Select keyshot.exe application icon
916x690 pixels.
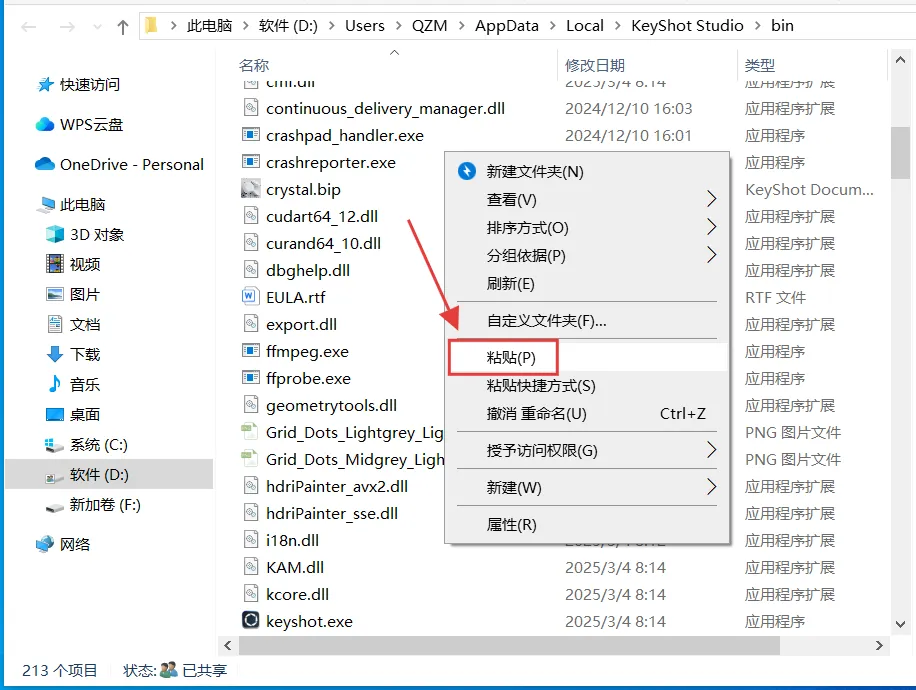click(251, 619)
